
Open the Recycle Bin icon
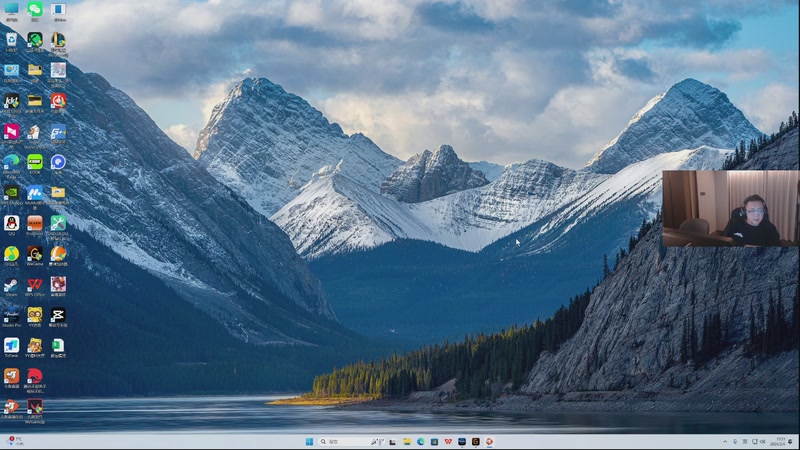click(11, 42)
